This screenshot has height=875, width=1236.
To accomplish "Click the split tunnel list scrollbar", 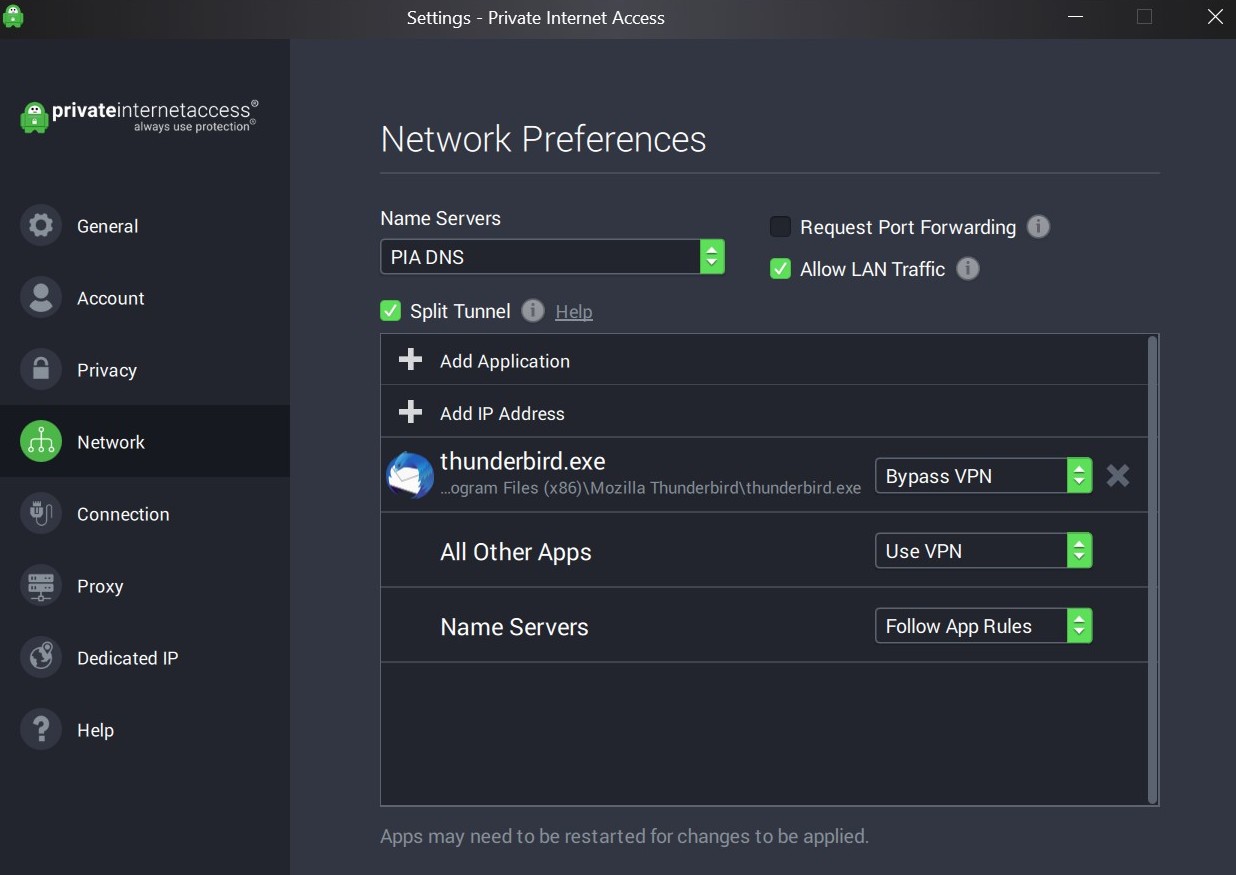I will 1152,570.
